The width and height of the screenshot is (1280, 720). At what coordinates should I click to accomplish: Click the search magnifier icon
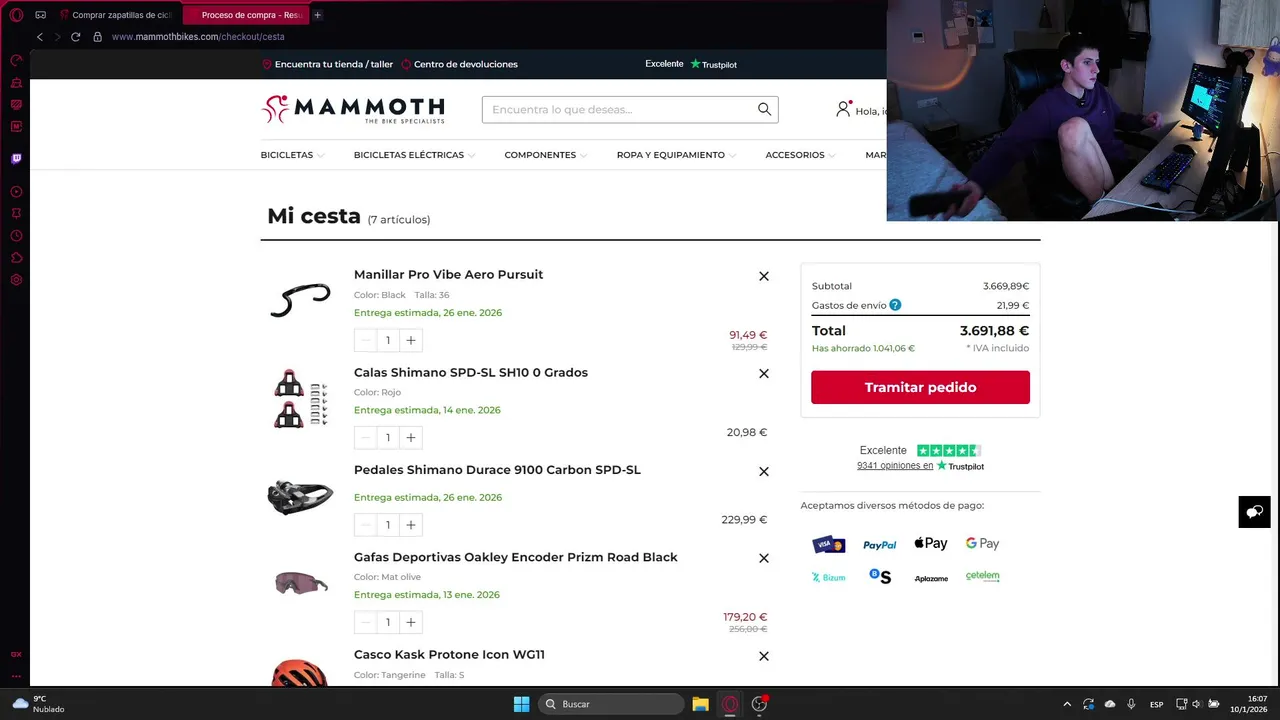[764, 109]
